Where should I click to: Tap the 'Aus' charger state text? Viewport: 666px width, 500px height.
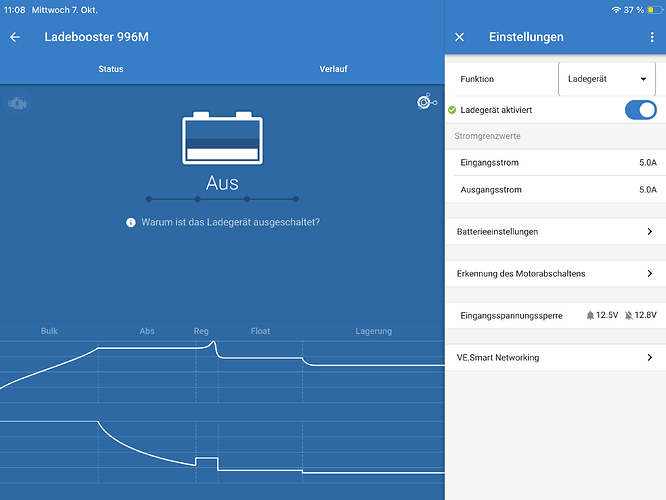point(222,183)
